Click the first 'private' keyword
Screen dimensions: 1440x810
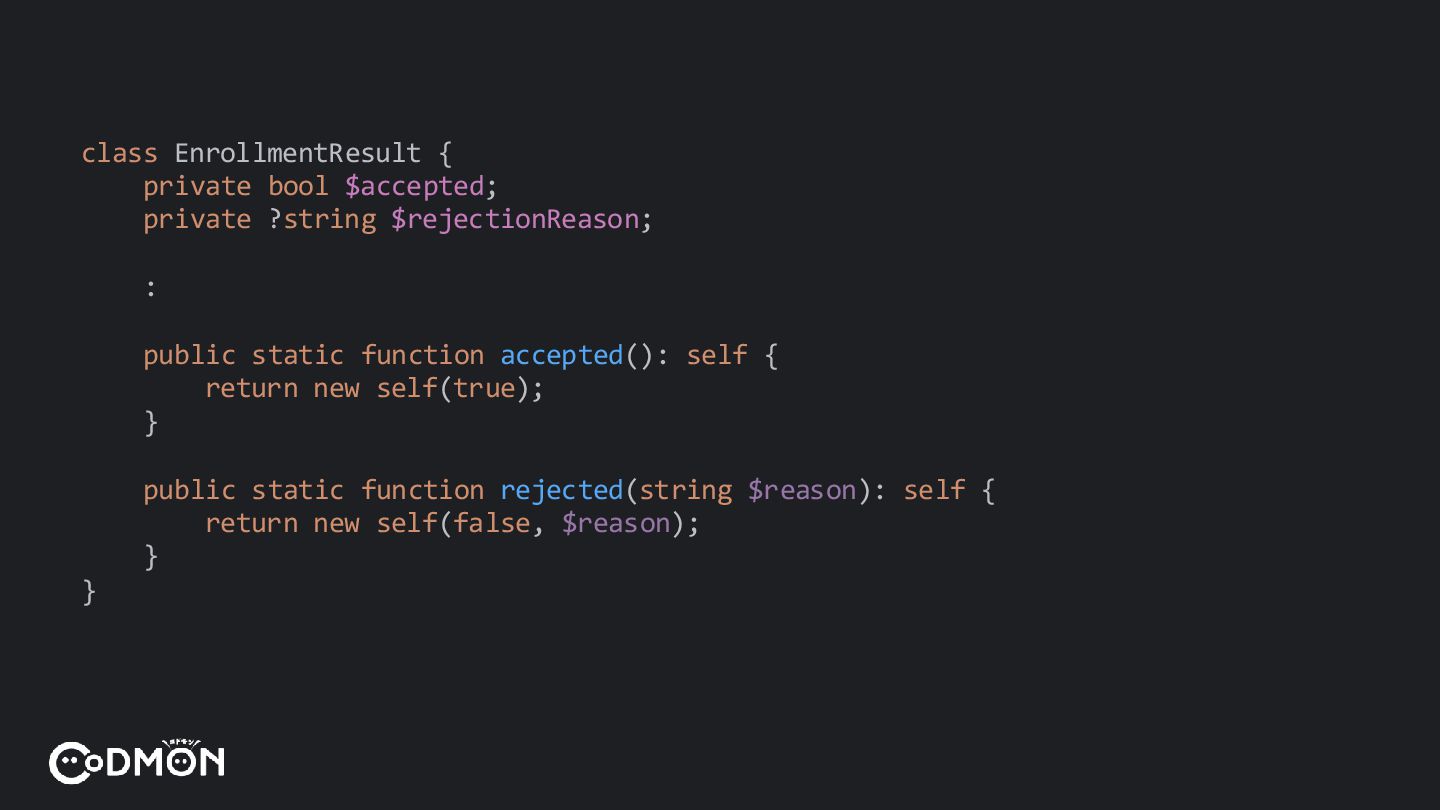coord(196,187)
